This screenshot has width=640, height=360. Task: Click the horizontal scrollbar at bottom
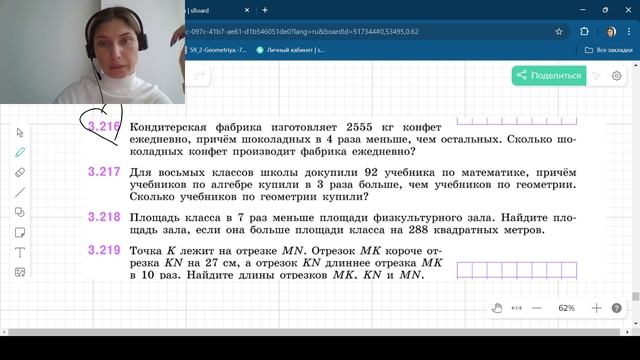314,332
